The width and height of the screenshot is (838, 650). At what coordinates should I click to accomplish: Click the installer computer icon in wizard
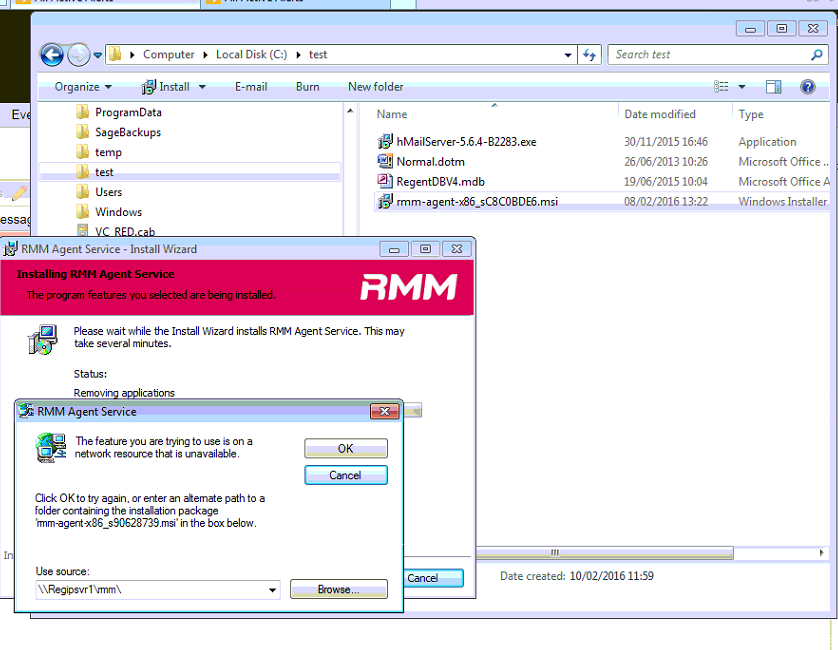point(42,339)
